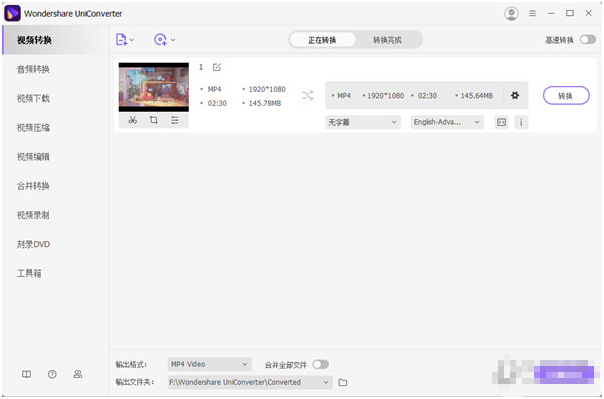Switch to the 正在转换 tab
Screen dimensions: 604x399
tap(322, 40)
